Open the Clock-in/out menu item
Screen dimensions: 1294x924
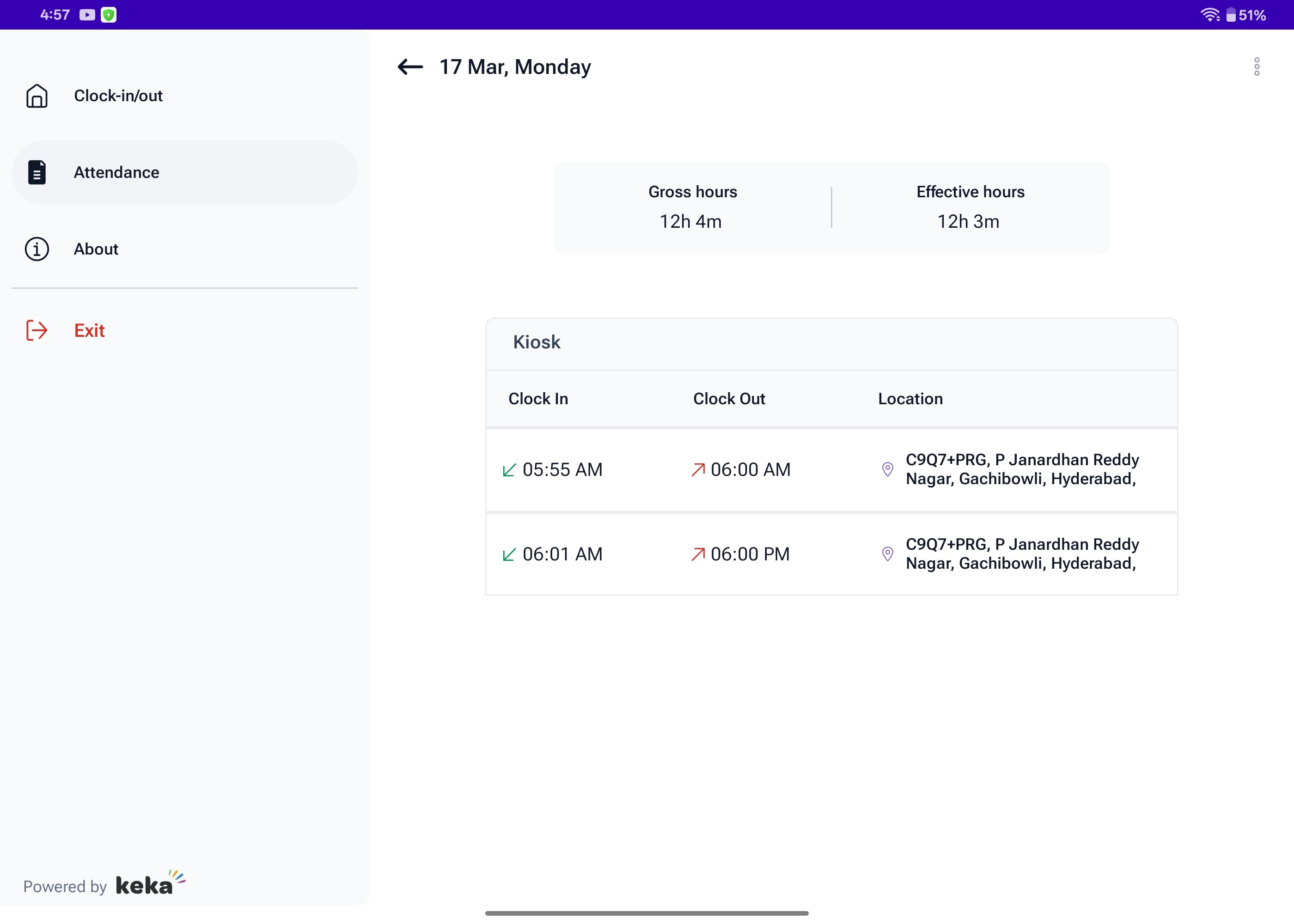pos(118,96)
